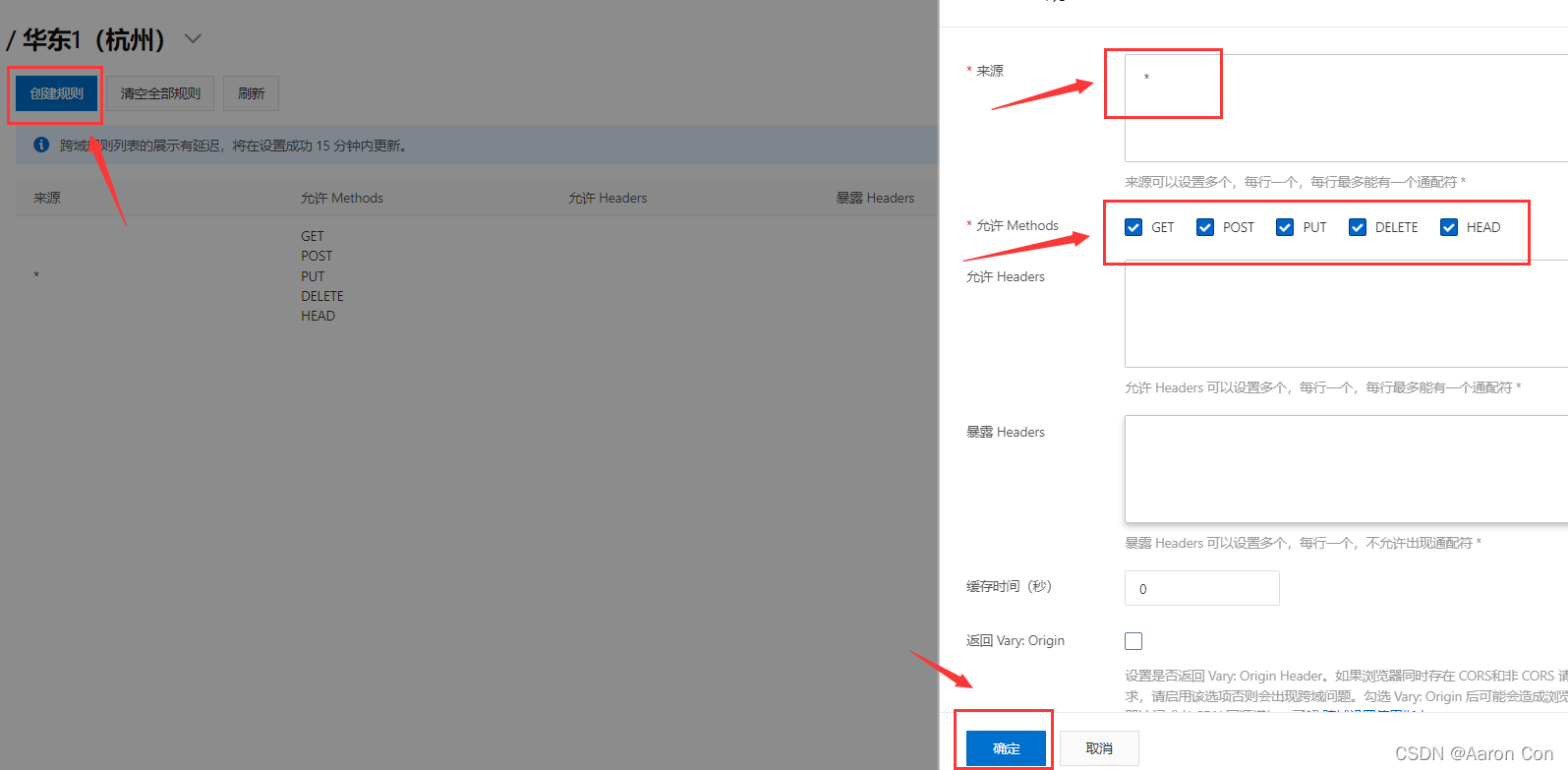The image size is (1568, 770).
Task: Click PUT in the table's methods list
Action: pos(313,276)
